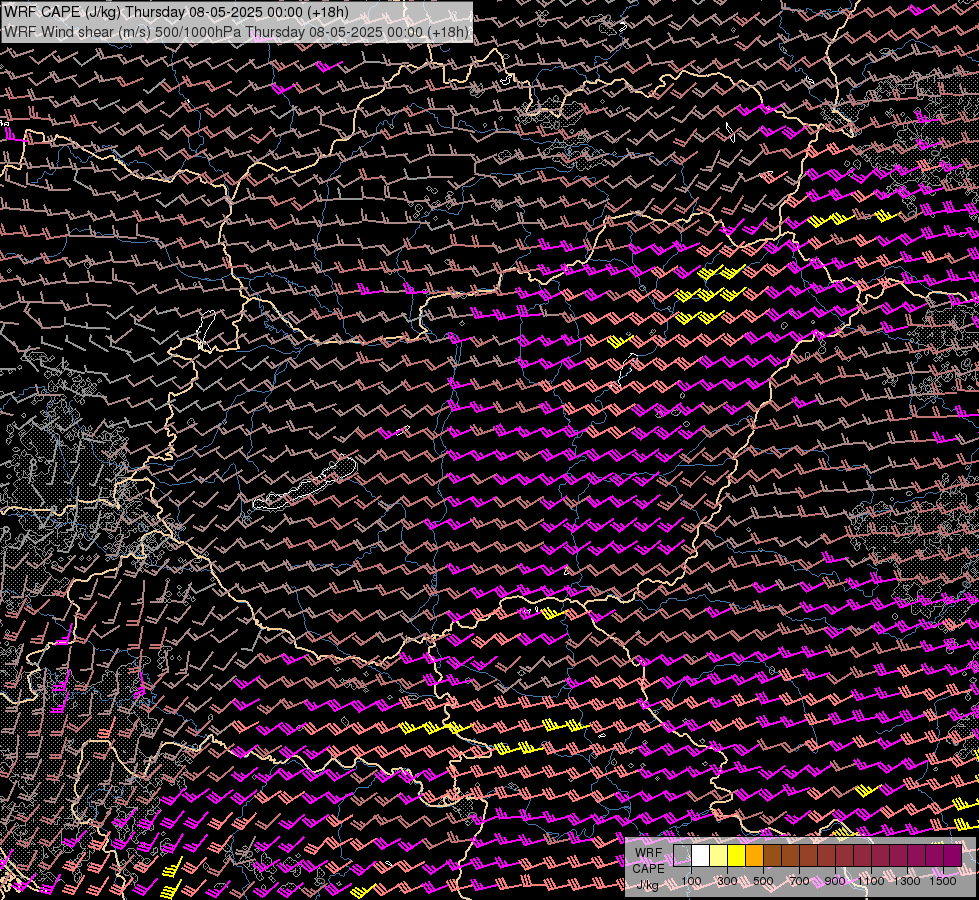
Task: Select the orange CAPE legend swatch
Action: tap(754, 855)
